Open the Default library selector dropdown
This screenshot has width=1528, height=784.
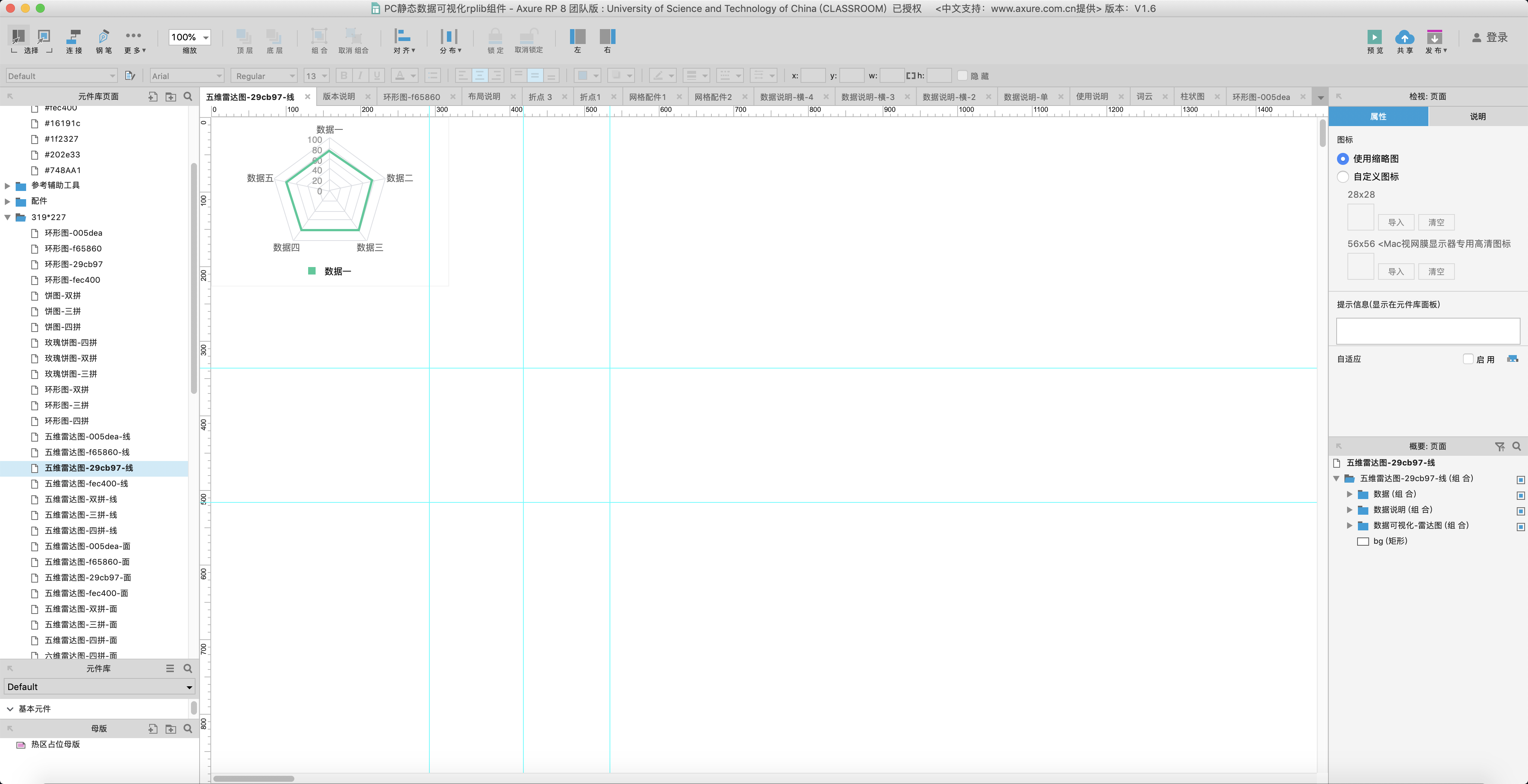tap(100, 687)
